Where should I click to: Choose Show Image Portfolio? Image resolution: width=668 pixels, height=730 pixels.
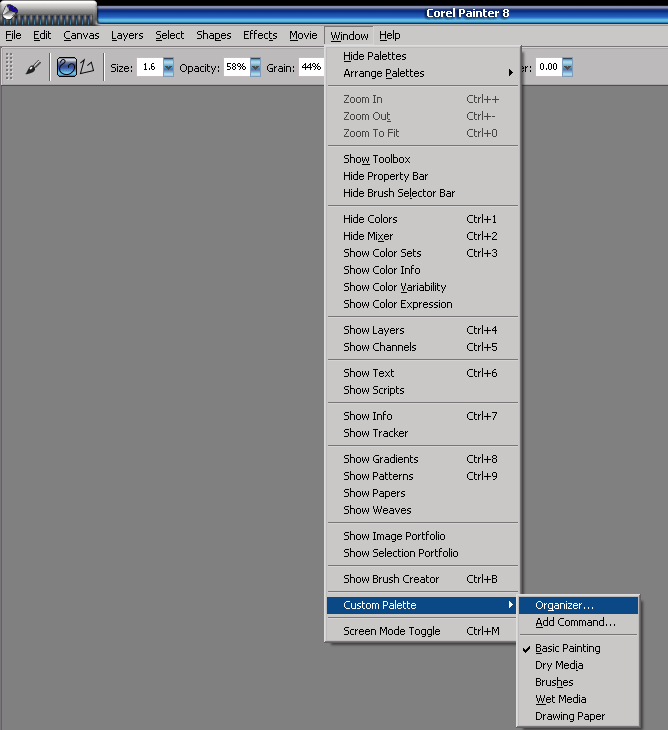(423, 536)
